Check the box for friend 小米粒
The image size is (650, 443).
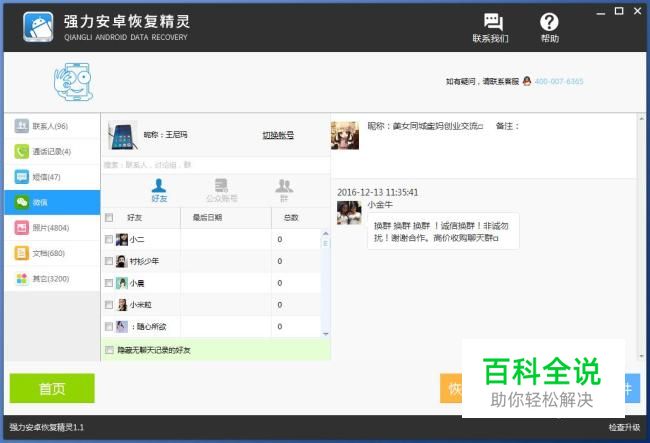click(109, 305)
